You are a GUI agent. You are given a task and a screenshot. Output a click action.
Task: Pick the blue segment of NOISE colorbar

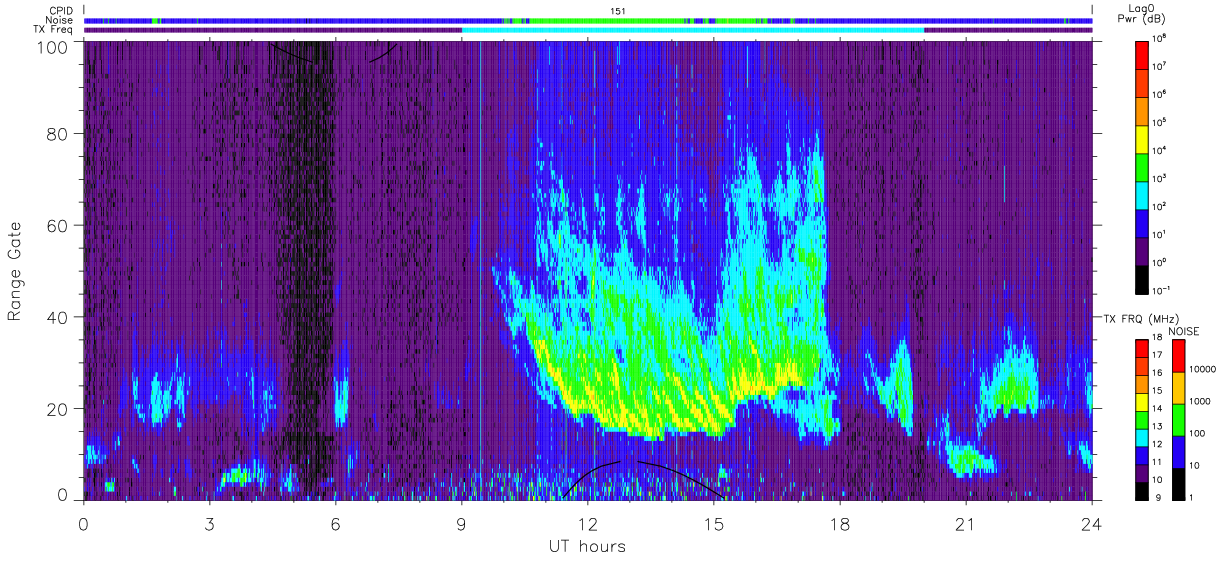[x=1178, y=452]
